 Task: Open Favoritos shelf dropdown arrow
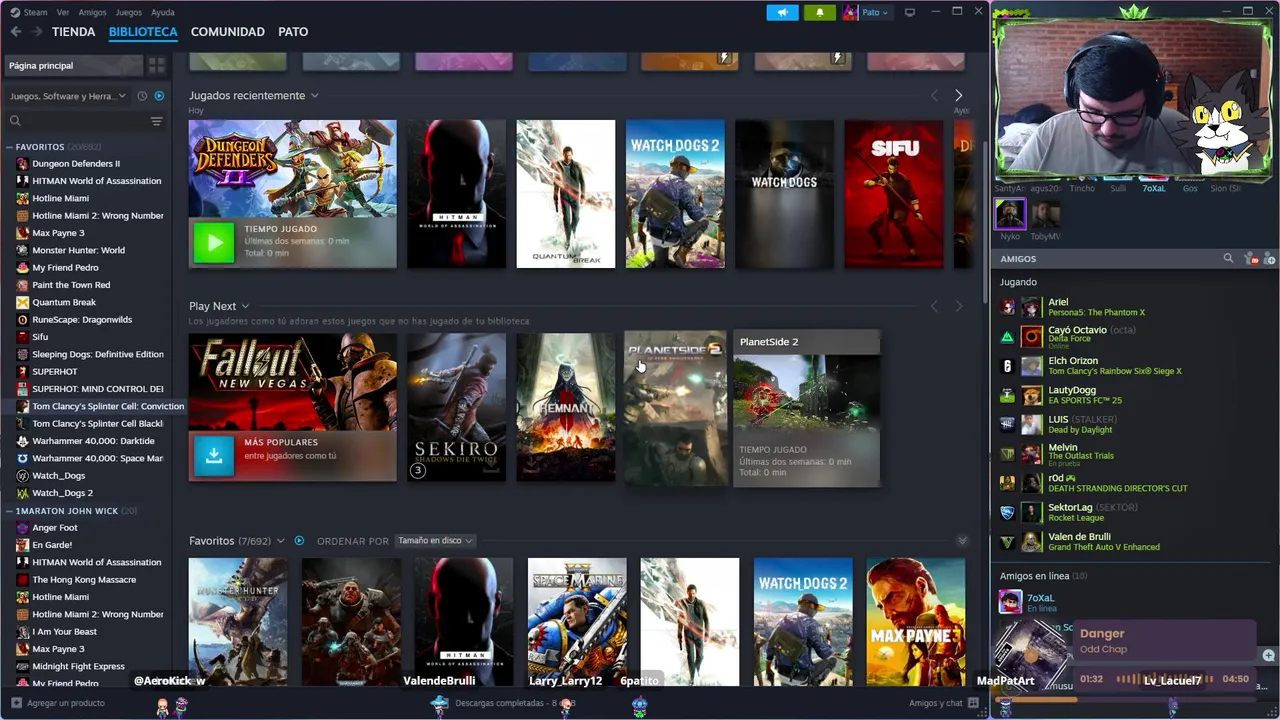280,541
